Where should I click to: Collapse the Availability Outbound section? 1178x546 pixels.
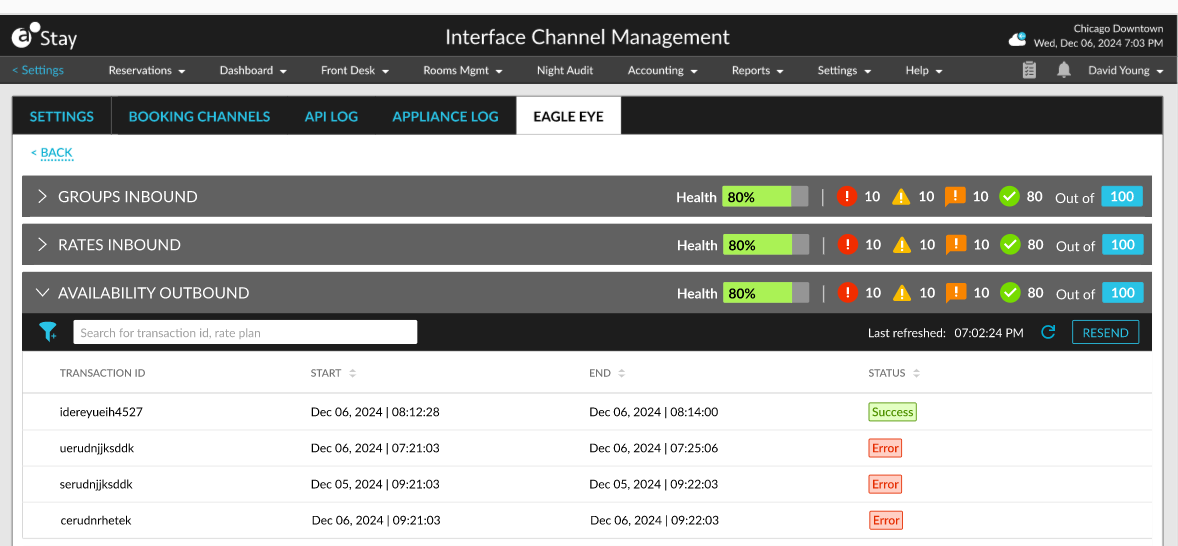pos(42,293)
